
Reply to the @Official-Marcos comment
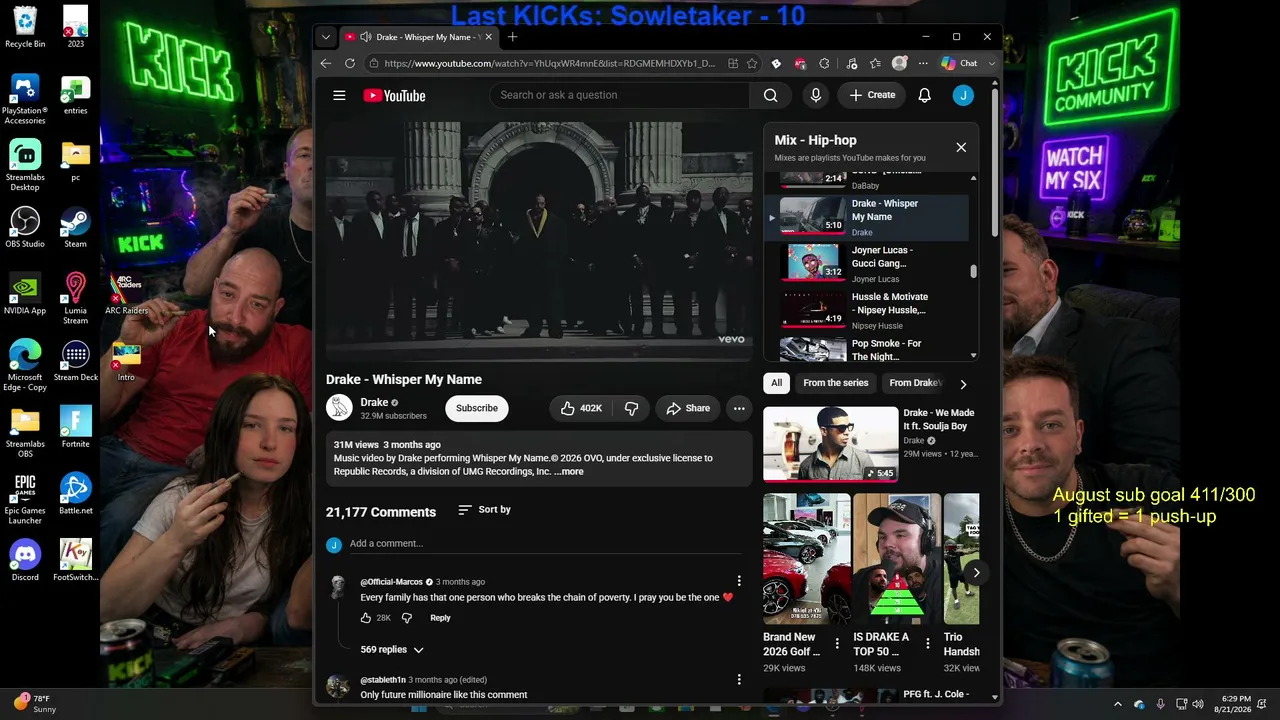(440, 618)
